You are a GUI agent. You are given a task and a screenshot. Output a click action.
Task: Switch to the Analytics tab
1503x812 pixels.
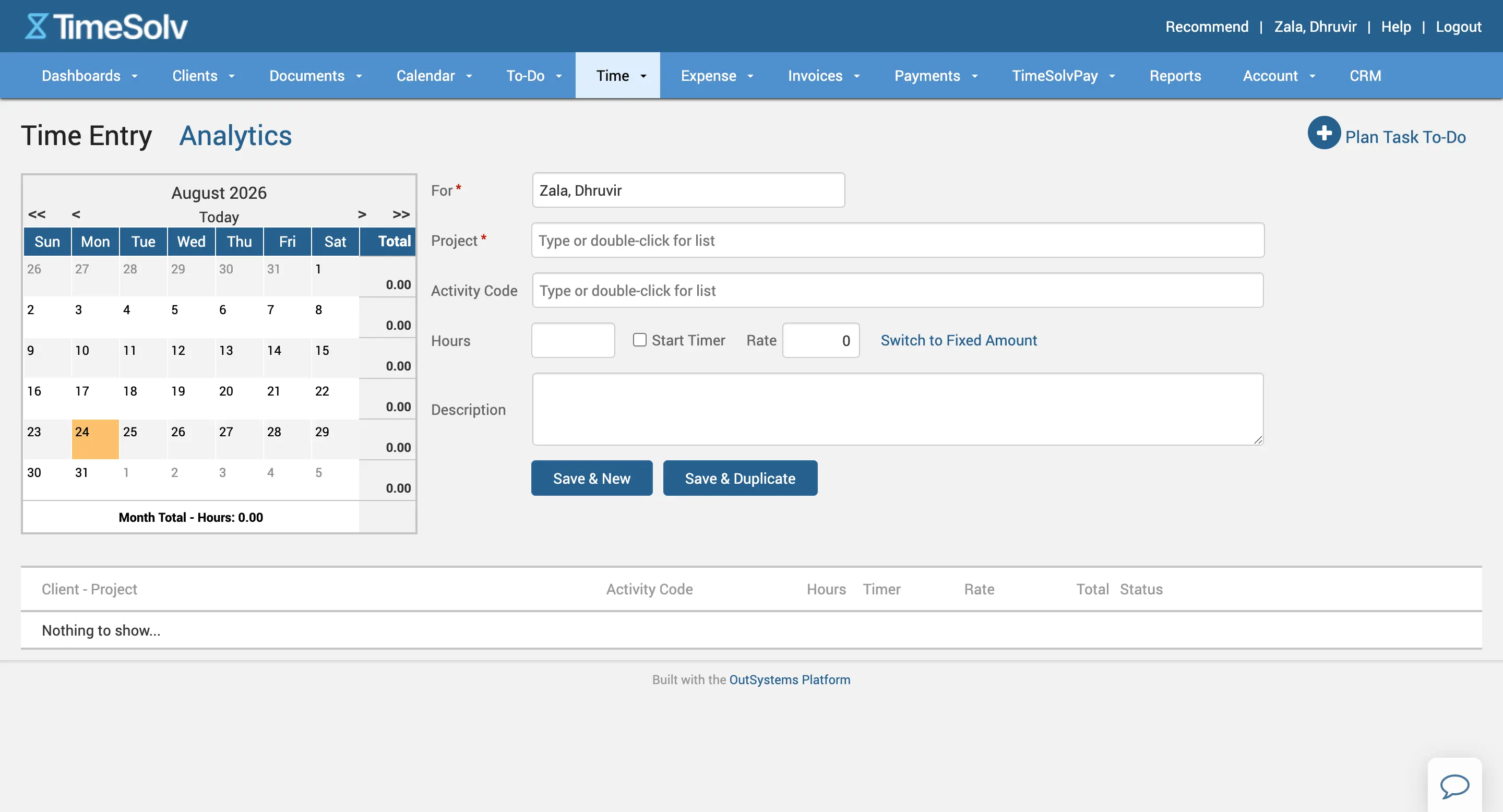click(235, 136)
